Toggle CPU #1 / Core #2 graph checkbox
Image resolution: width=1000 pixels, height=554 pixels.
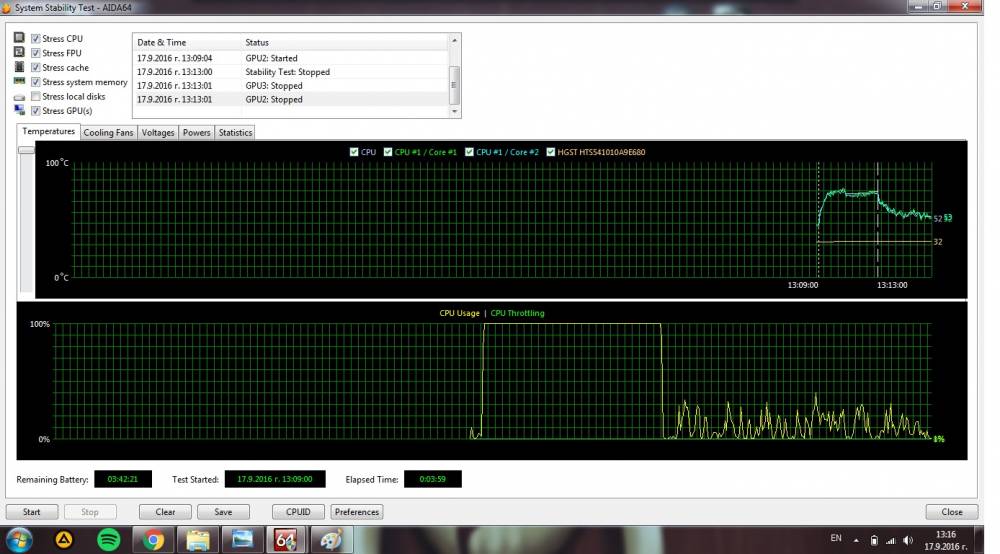coord(469,152)
